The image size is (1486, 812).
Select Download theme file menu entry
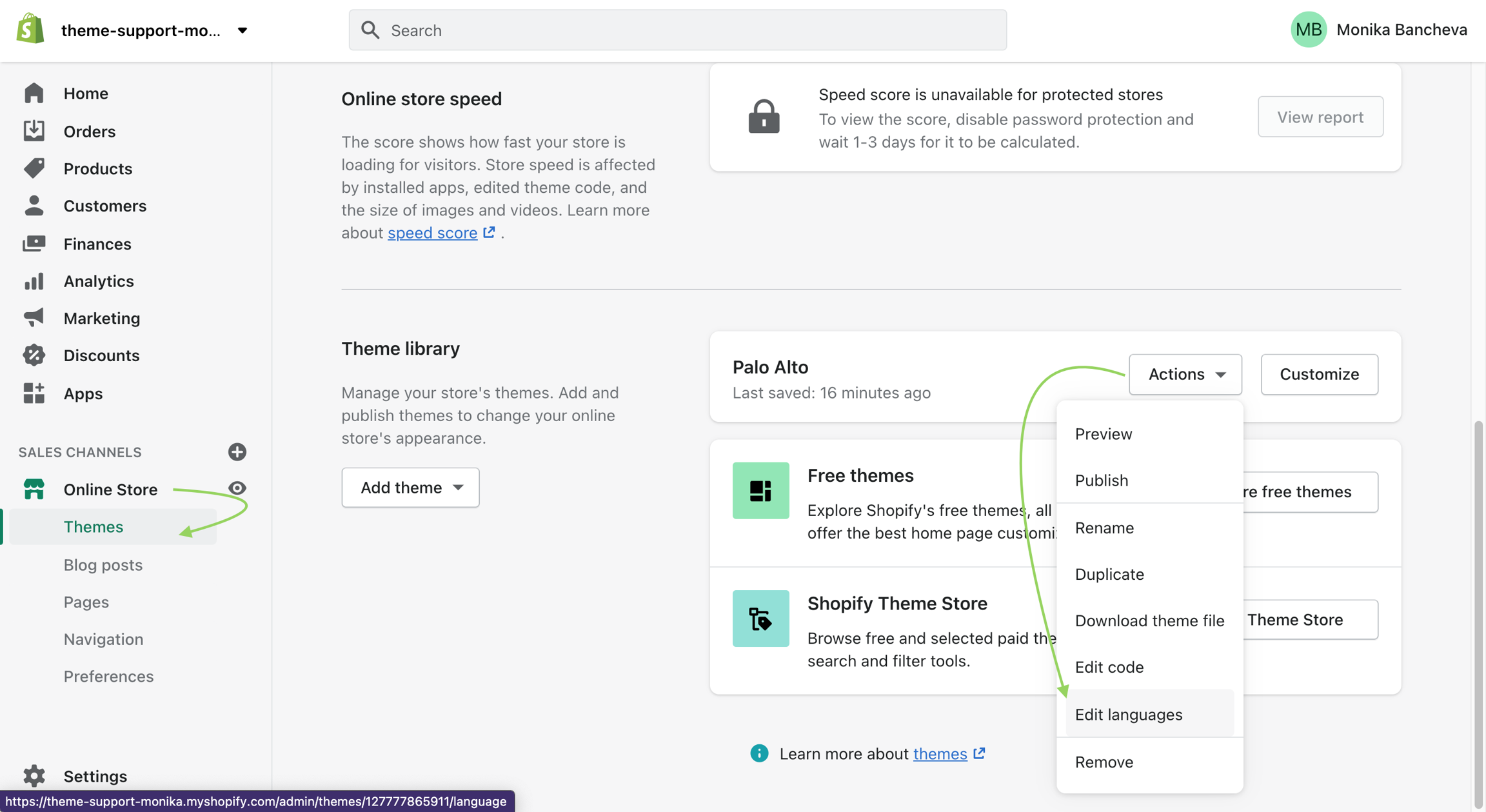[x=1149, y=620]
